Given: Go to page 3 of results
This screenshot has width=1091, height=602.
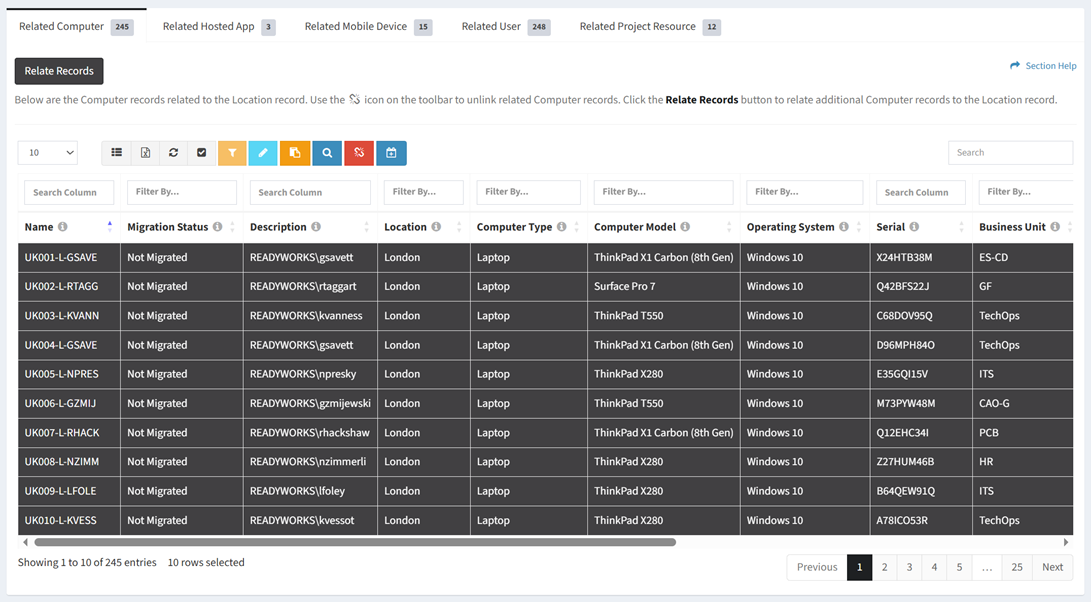Looking at the screenshot, I should click(x=909, y=567).
